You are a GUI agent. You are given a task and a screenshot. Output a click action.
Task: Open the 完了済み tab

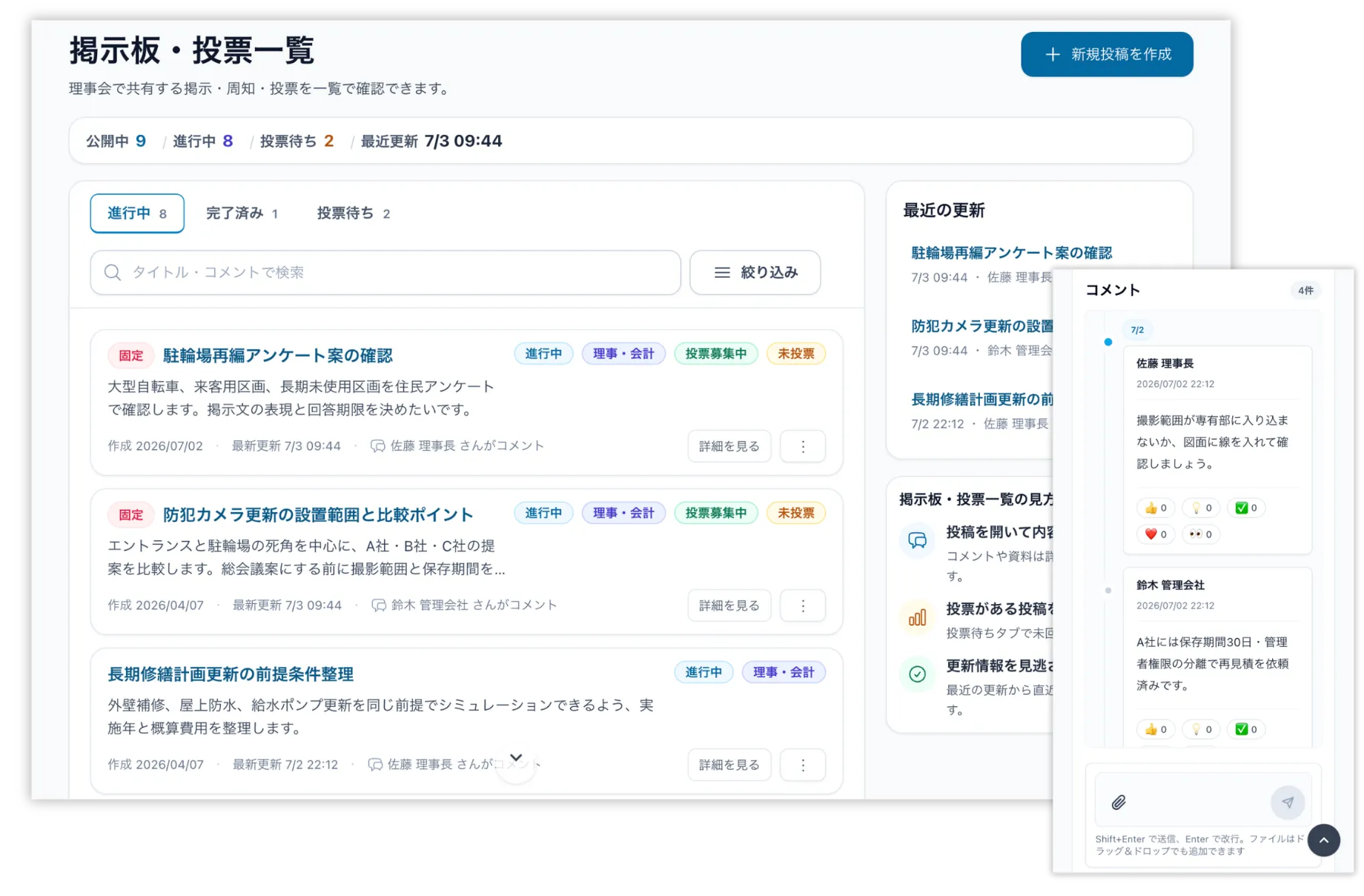point(242,213)
